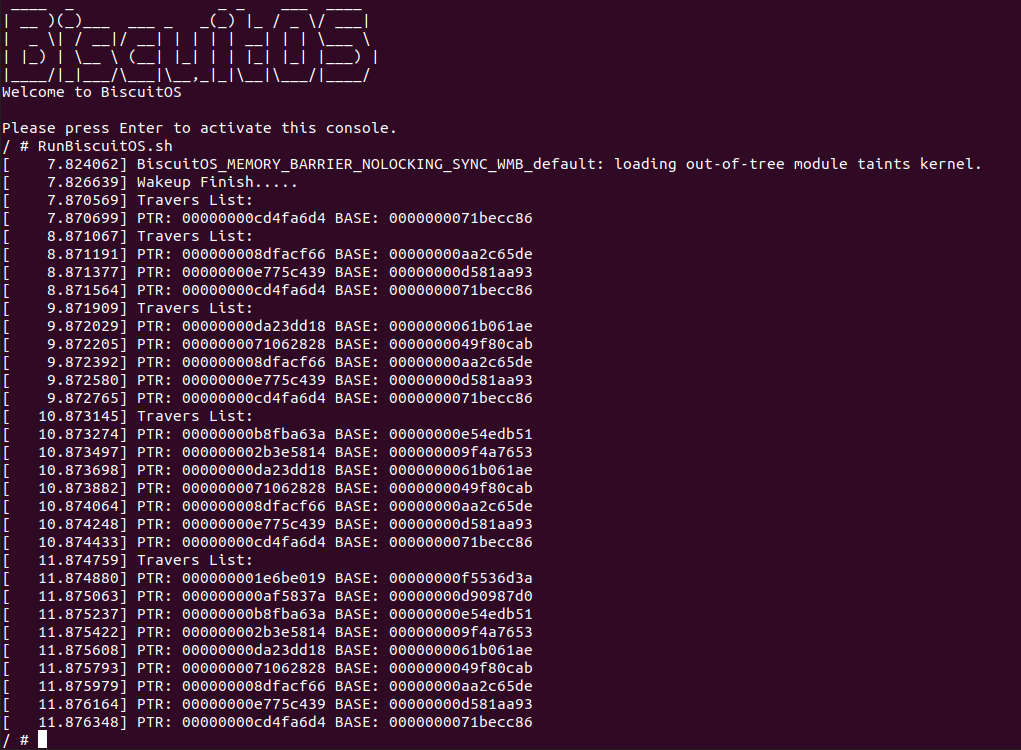Click the 'Welcome to BiscuitOS' line
The width and height of the screenshot is (1021, 750).
(91, 92)
